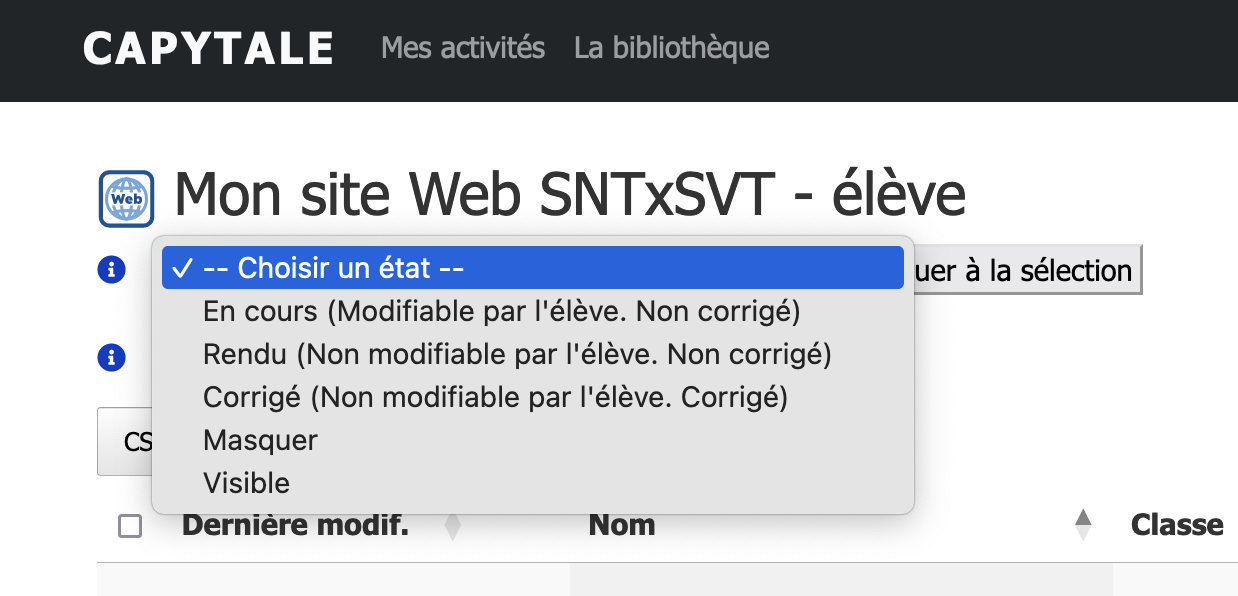Viewport: 1238px width, 596px height.
Task: Choose 'Rendu' state from the list
Action: [517, 354]
